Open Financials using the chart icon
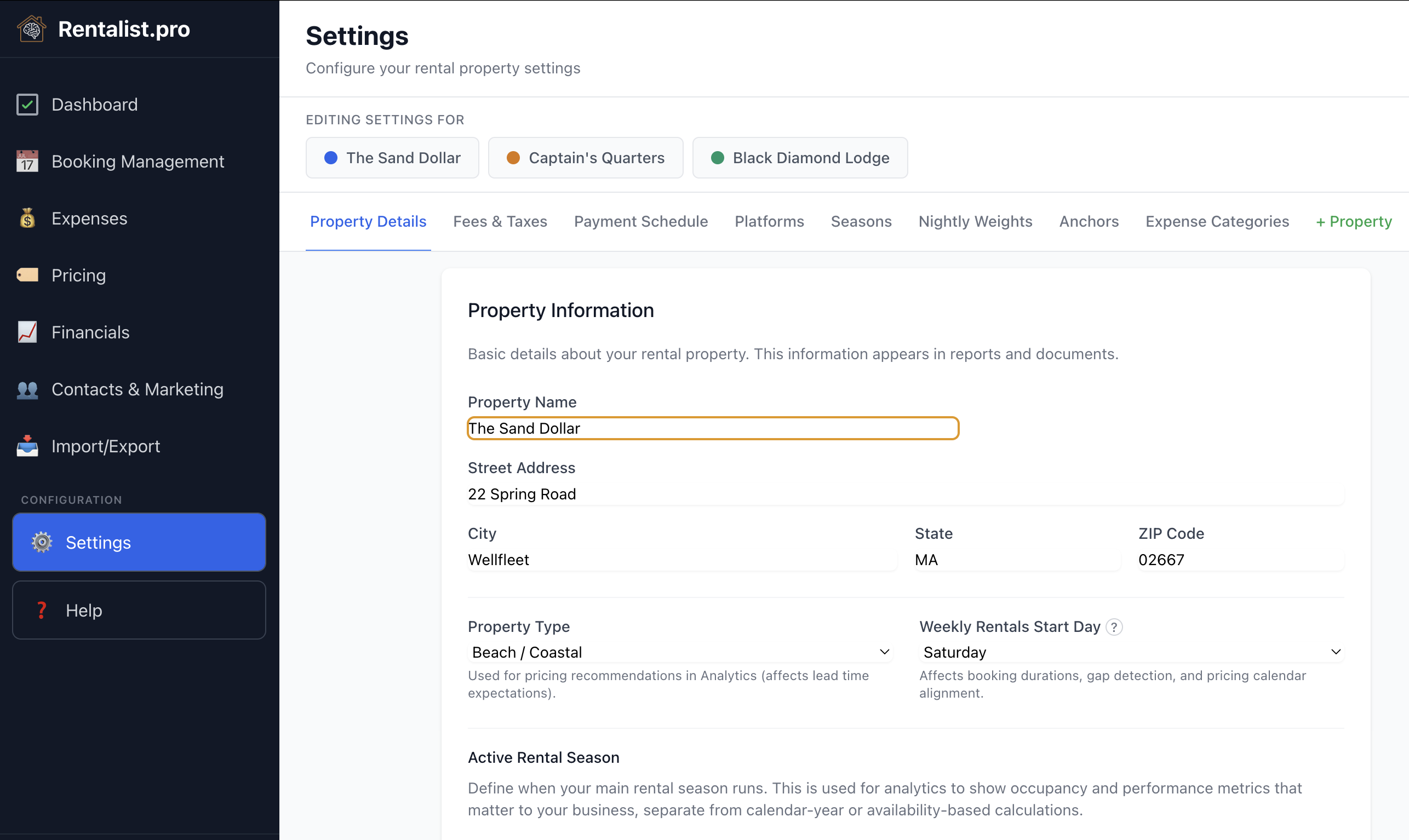This screenshot has height=840, width=1409. pos(27,332)
